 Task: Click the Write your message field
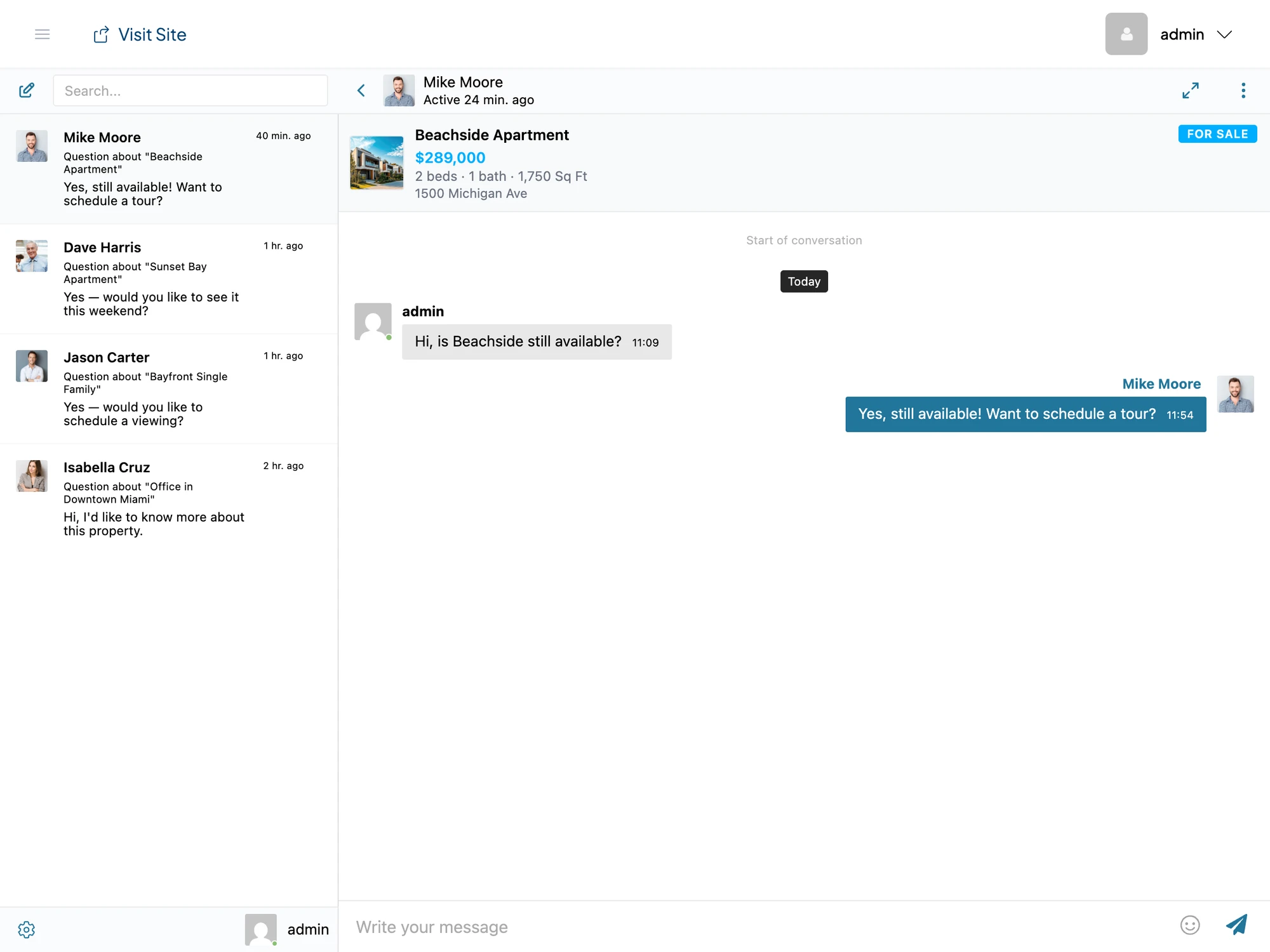point(759,927)
